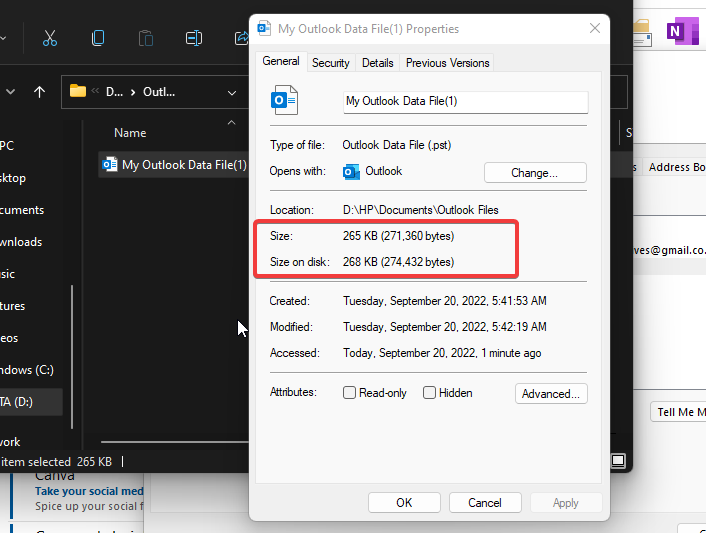Click the D... breadcrumb in address bar

(x=114, y=92)
